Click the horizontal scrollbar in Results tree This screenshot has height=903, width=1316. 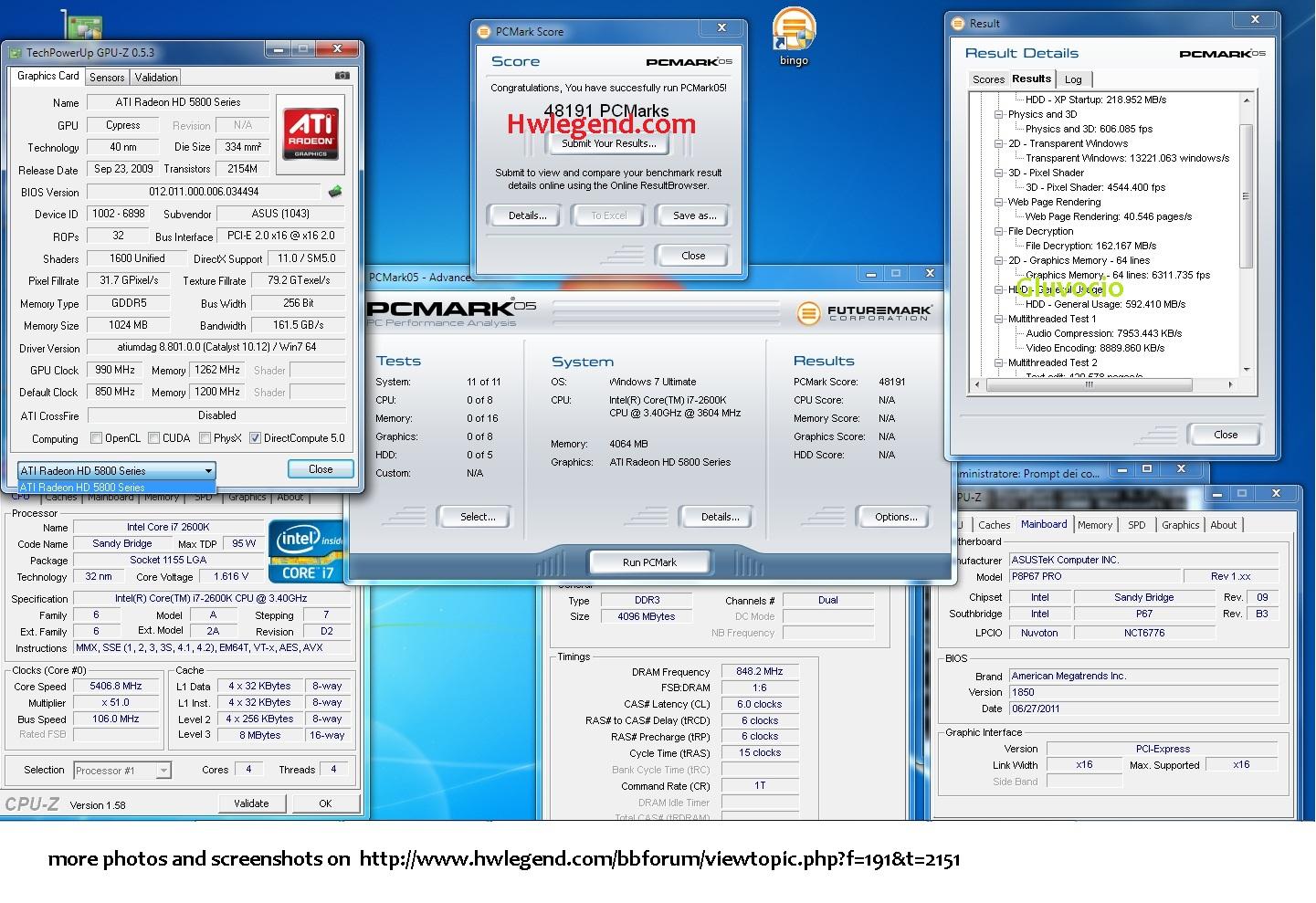tap(1088, 385)
